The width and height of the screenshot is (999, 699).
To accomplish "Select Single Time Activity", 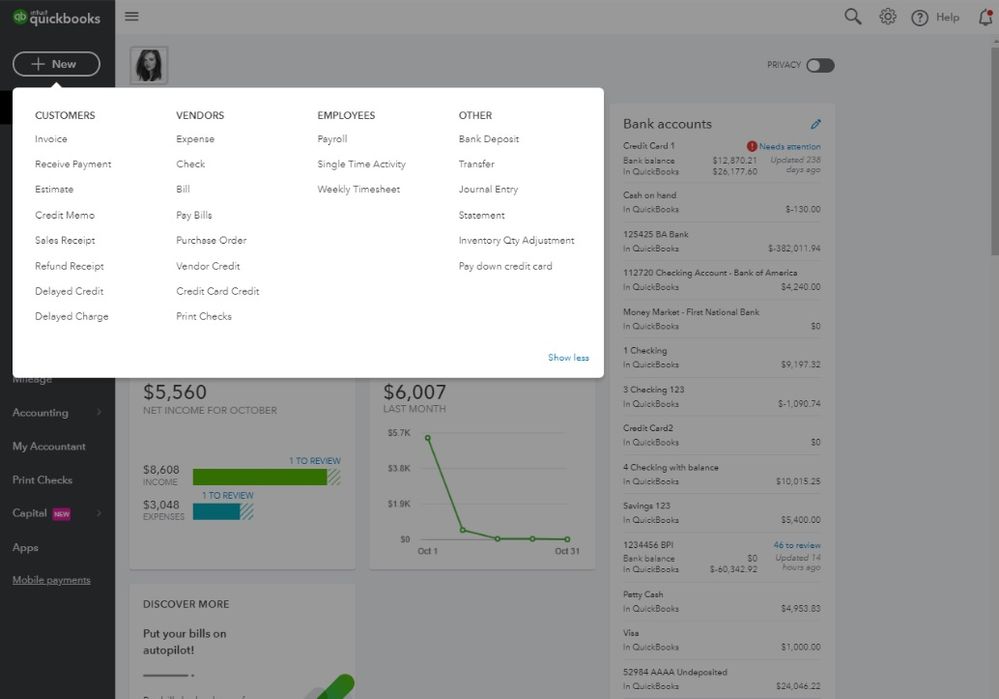I will pos(361,164).
